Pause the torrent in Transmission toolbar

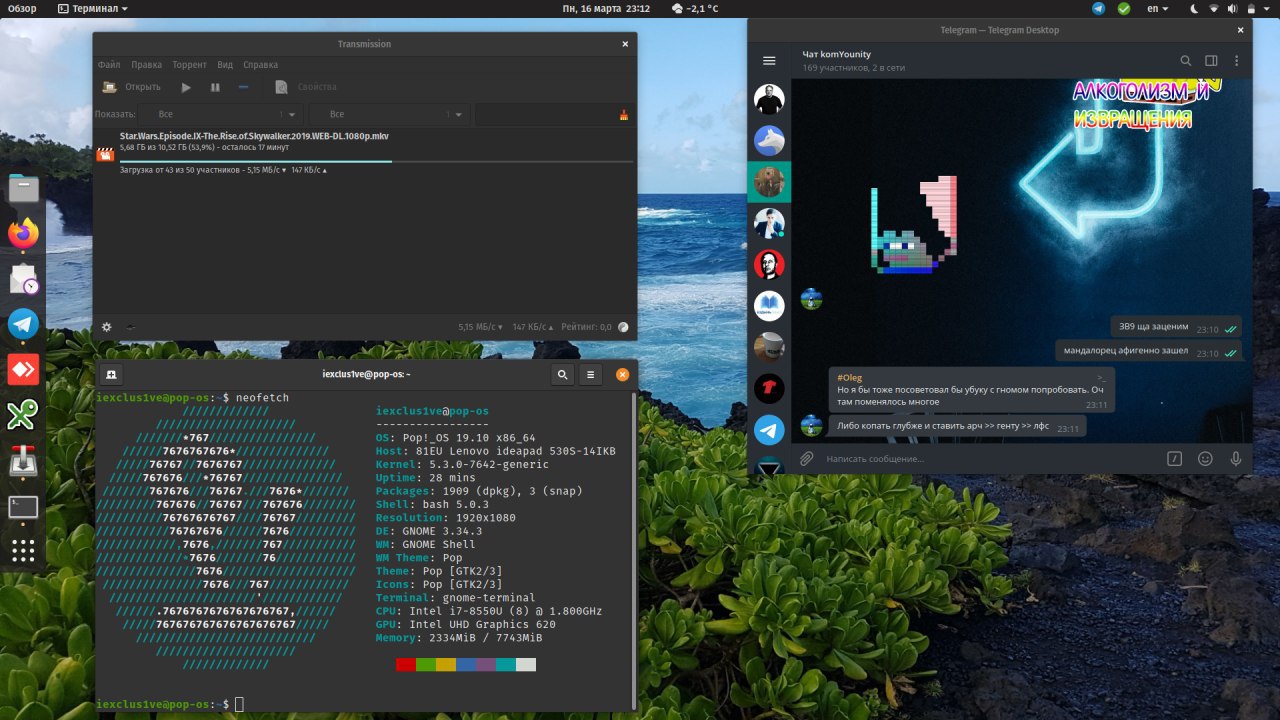point(215,87)
